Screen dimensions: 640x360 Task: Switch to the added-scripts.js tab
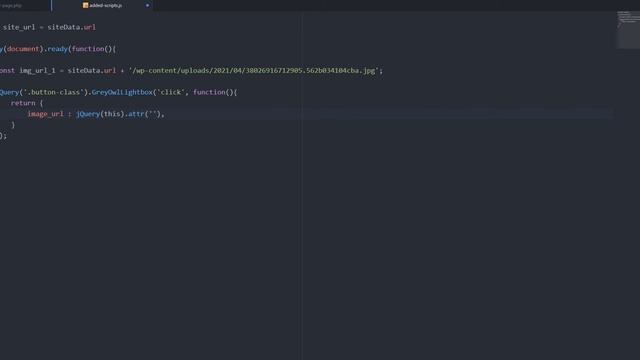pos(103,5)
